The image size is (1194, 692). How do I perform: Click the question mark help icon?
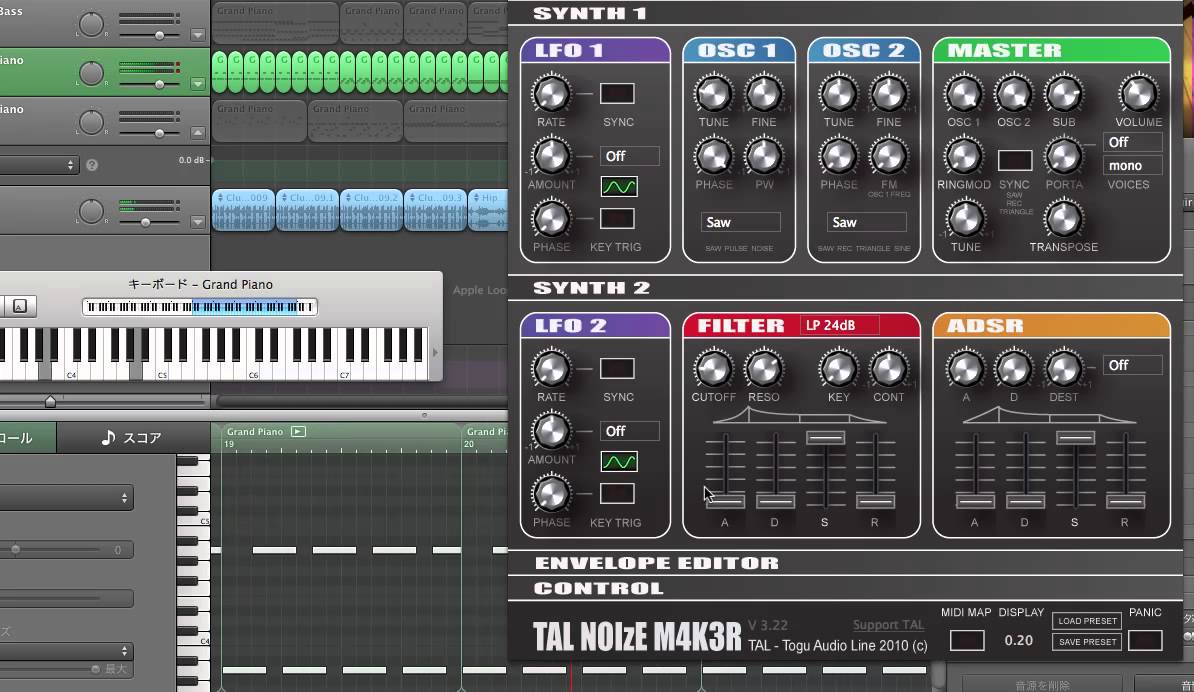click(x=92, y=165)
